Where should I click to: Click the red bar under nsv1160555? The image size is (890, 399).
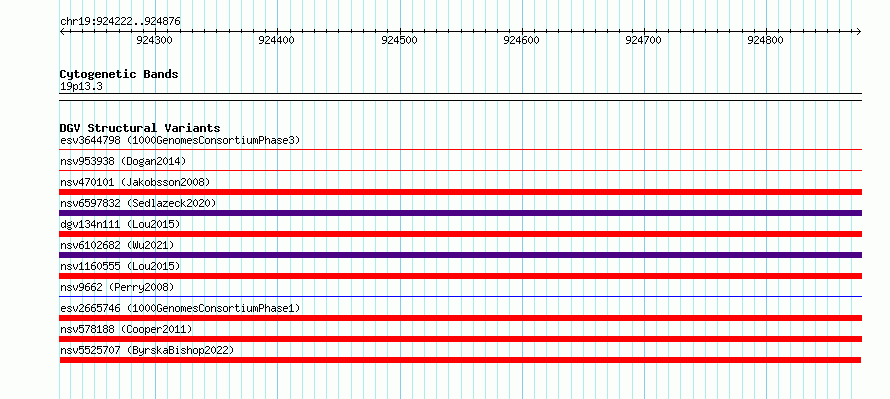[460, 276]
